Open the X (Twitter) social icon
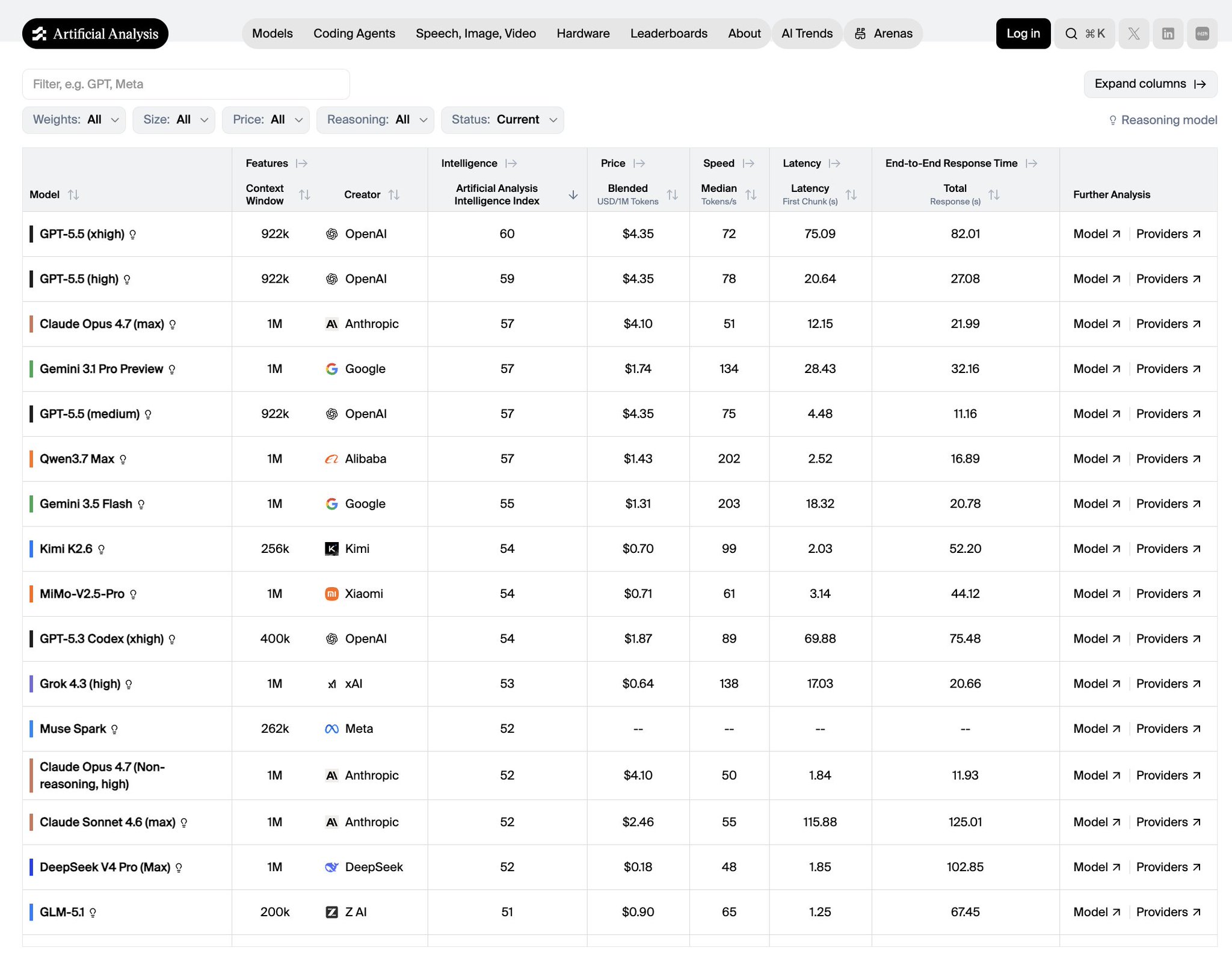 (x=1133, y=34)
